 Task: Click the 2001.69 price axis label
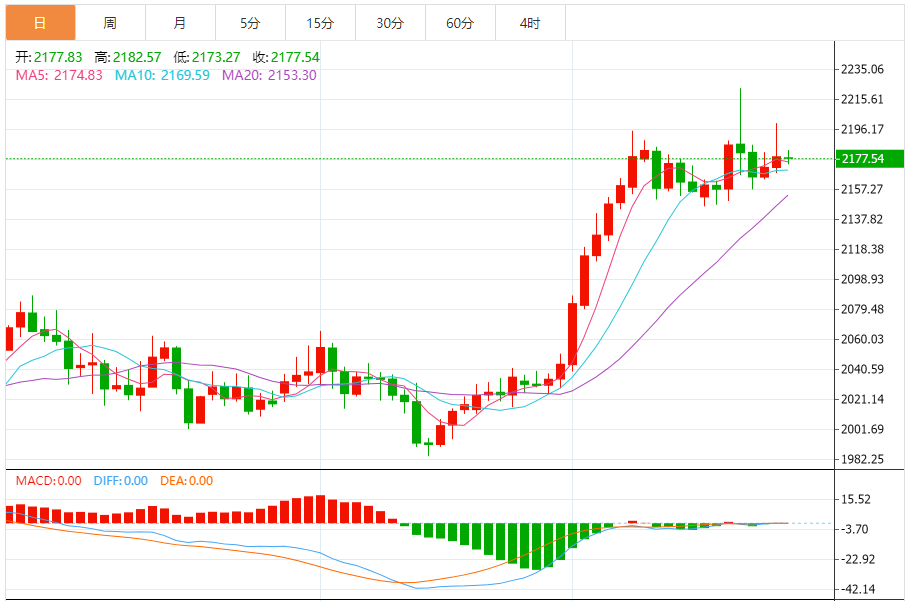tap(862, 430)
